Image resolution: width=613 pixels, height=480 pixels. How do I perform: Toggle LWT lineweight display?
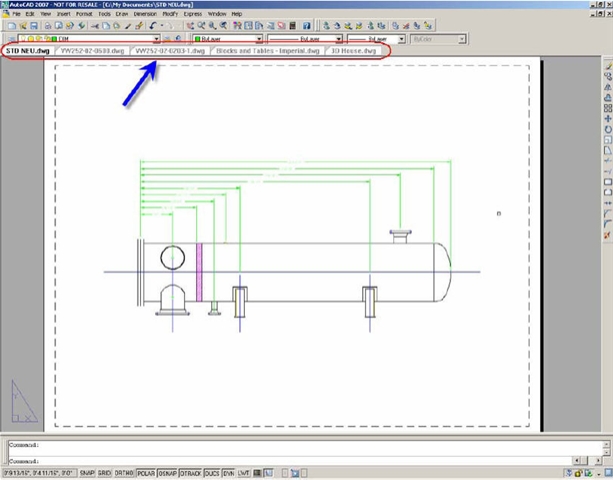pyautogui.click(x=244, y=473)
